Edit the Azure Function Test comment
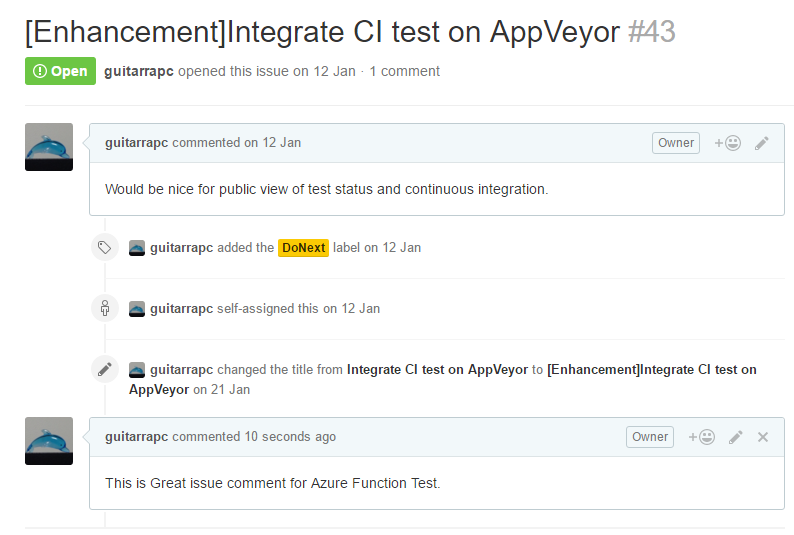This screenshot has height=535, width=794. coord(736,437)
